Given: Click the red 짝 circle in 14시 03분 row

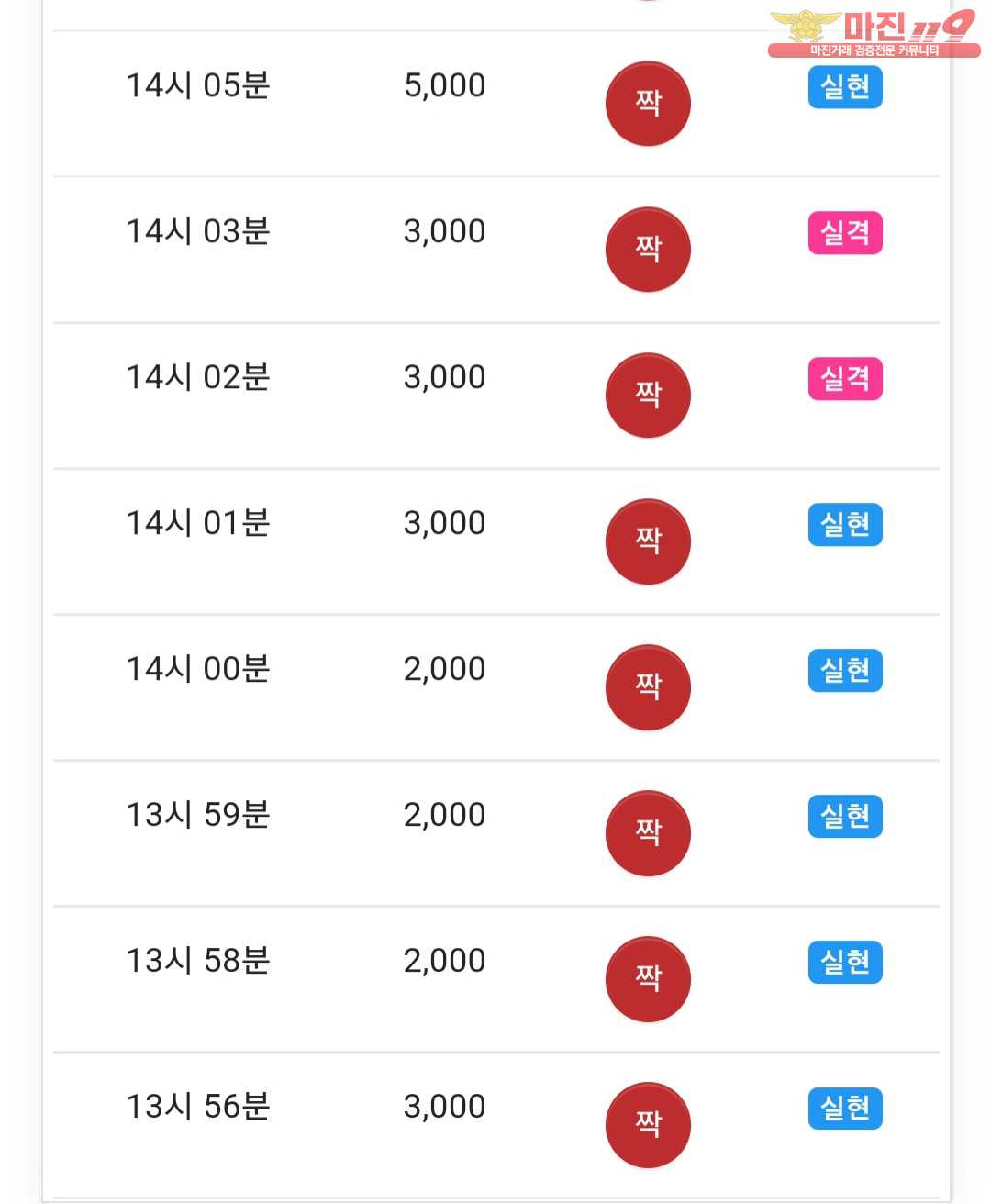Looking at the screenshot, I should [648, 250].
